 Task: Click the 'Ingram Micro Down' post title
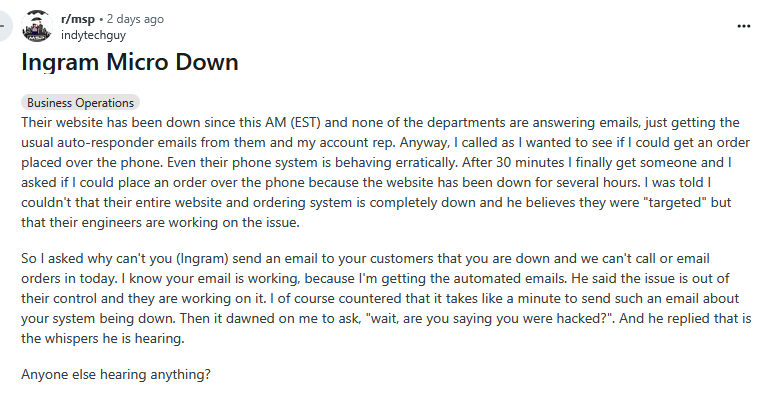click(130, 62)
